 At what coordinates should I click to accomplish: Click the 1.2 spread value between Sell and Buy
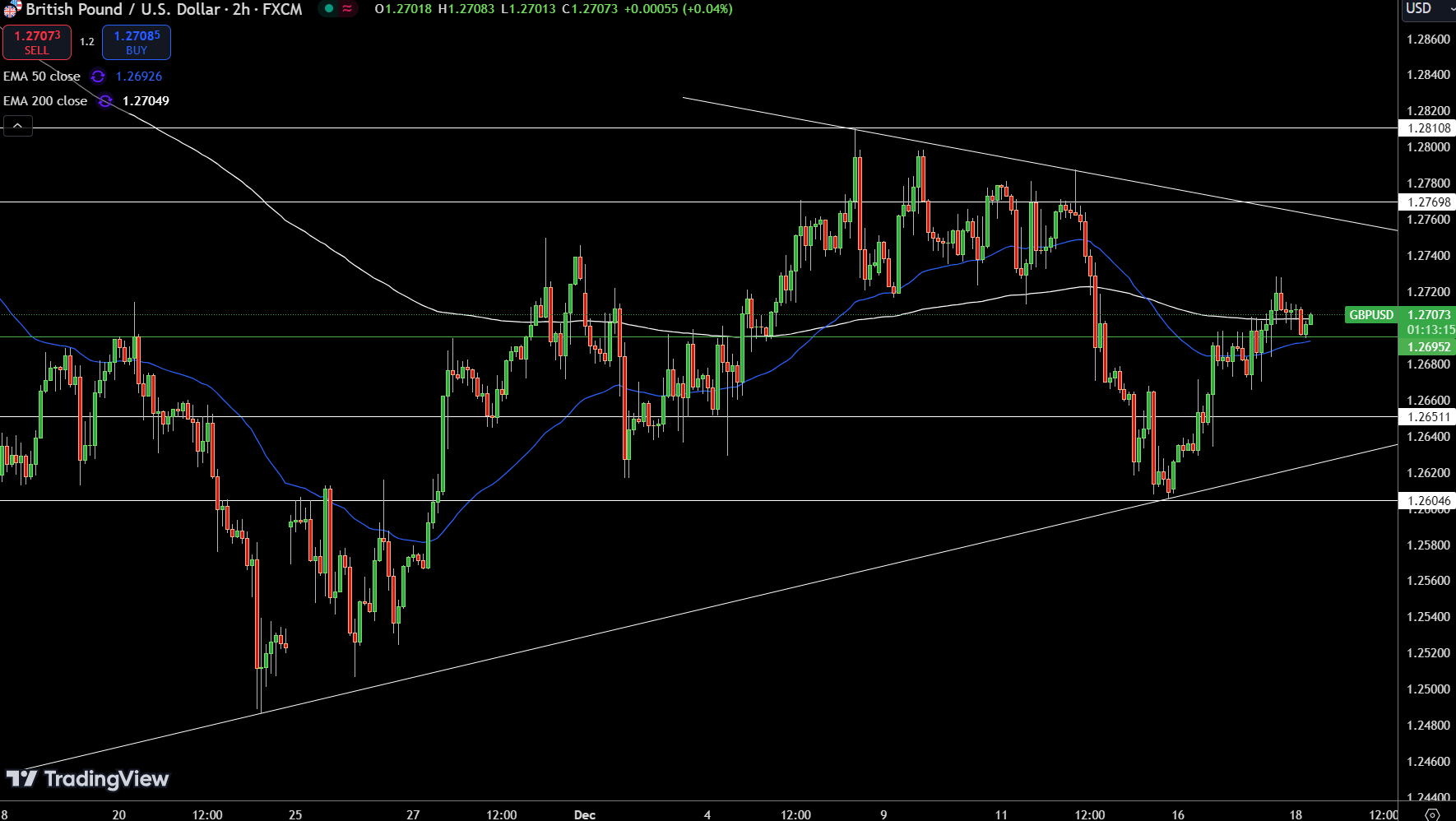(87, 42)
